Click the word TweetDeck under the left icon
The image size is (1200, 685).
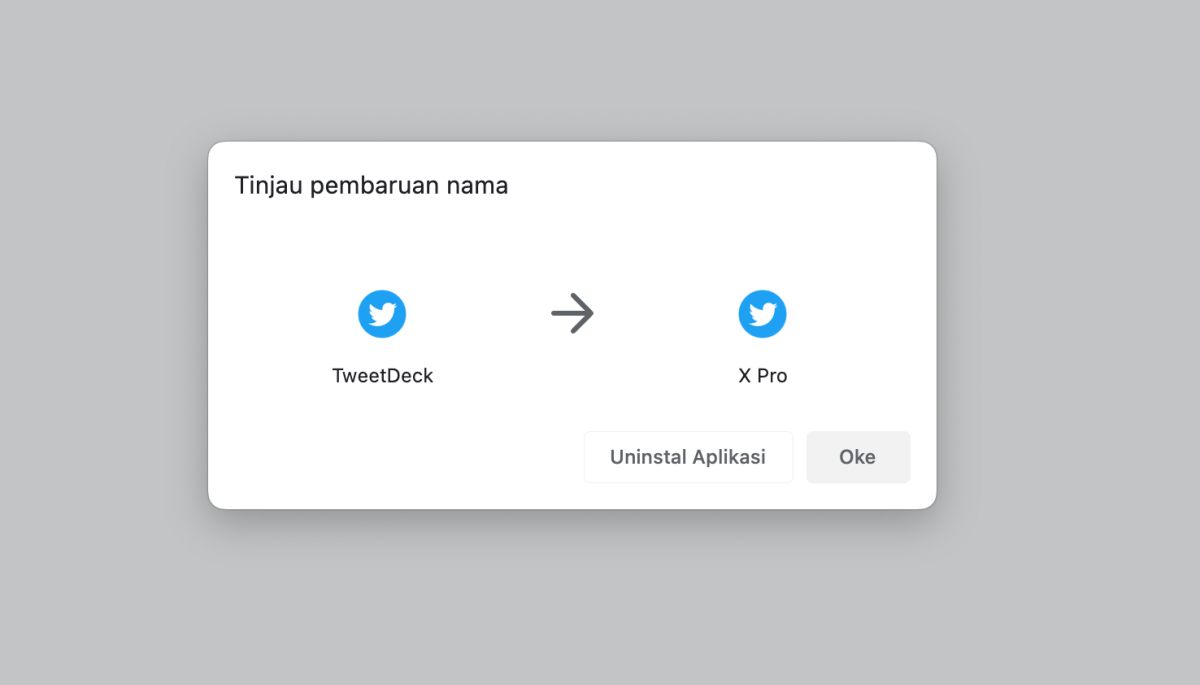383,376
